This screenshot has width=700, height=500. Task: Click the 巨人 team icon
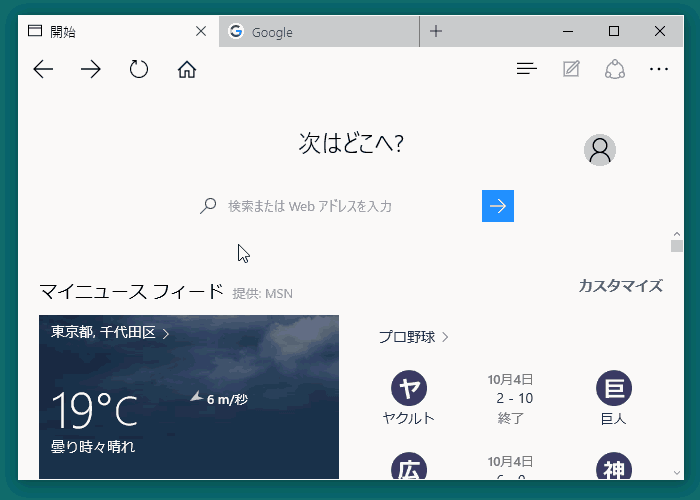(614, 388)
